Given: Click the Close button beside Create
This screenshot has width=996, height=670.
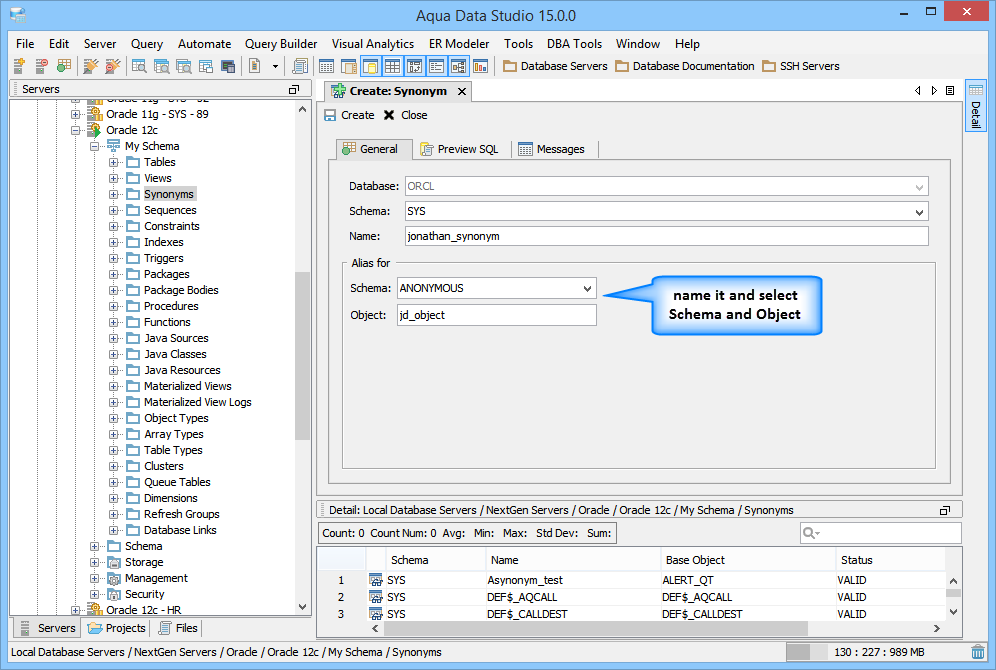Looking at the screenshot, I should 406,115.
